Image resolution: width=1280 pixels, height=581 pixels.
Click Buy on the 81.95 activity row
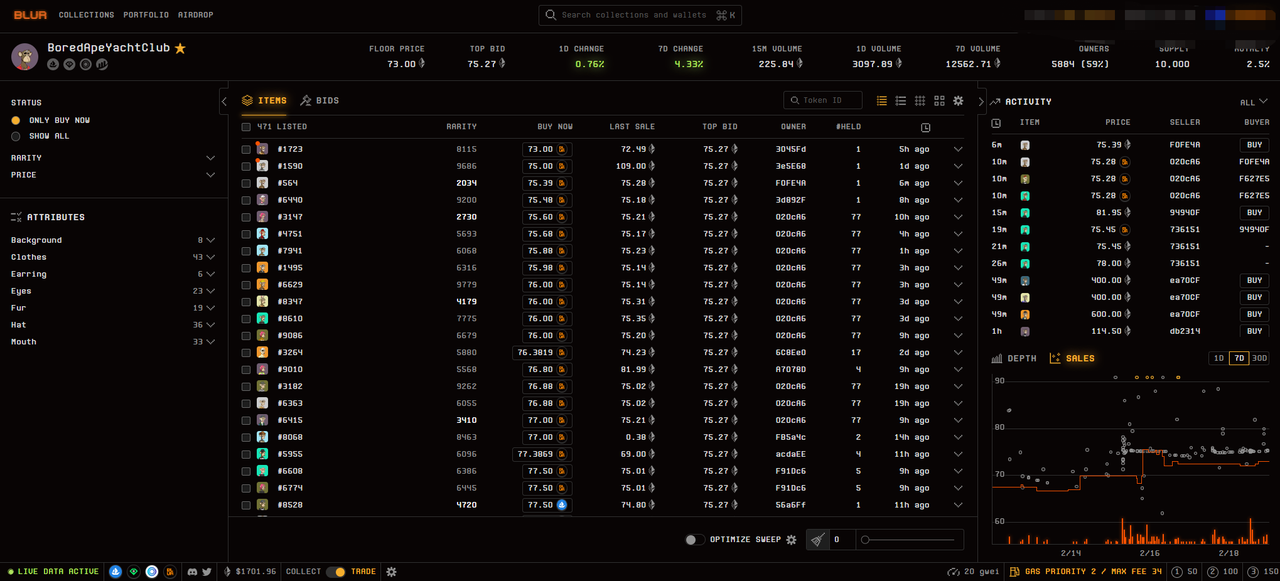tap(1253, 213)
